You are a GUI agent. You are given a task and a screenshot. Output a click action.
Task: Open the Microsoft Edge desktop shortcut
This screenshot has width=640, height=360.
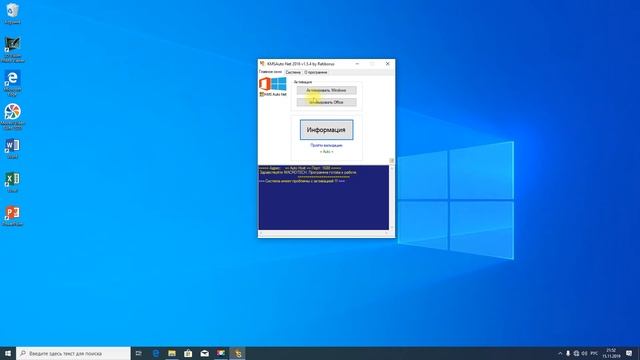coord(13,83)
